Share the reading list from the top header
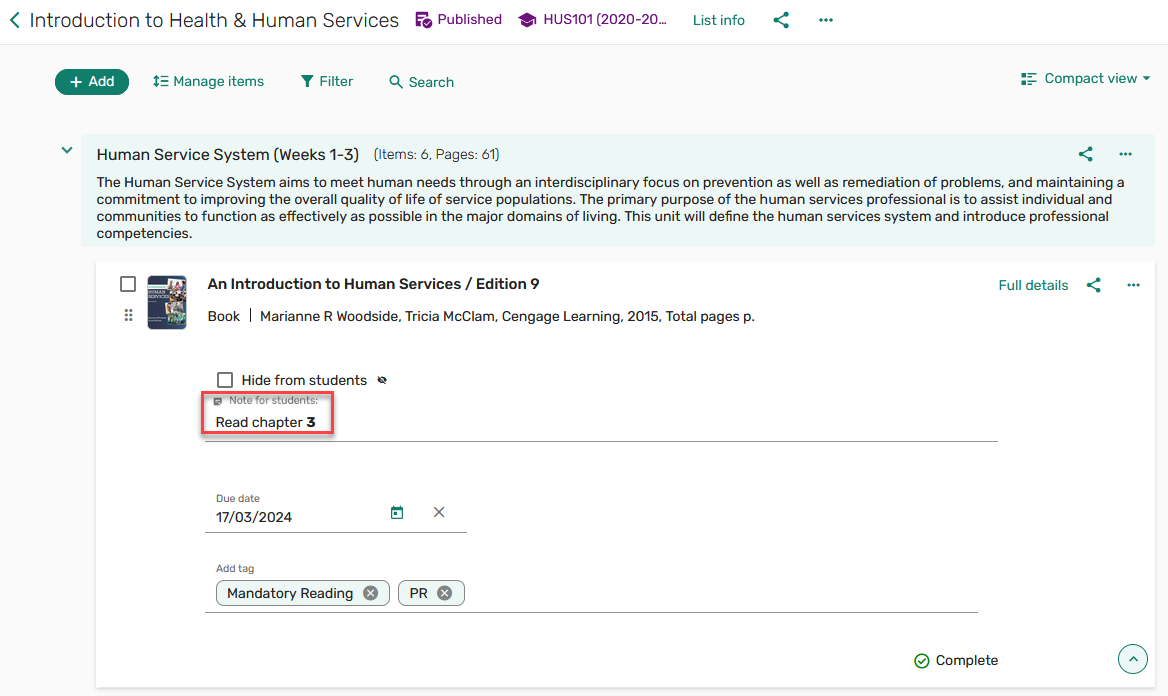Screen dimensions: 1168x696 [x=781, y=20]
